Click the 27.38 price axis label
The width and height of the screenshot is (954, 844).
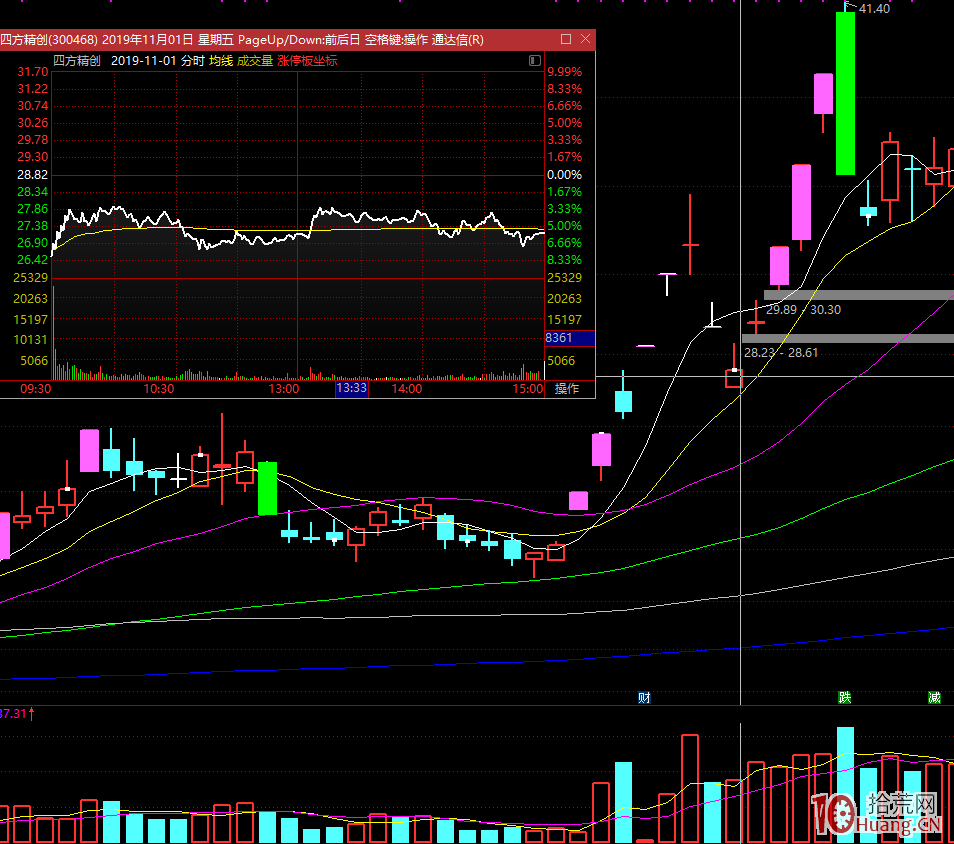click(x=32, y=226)
